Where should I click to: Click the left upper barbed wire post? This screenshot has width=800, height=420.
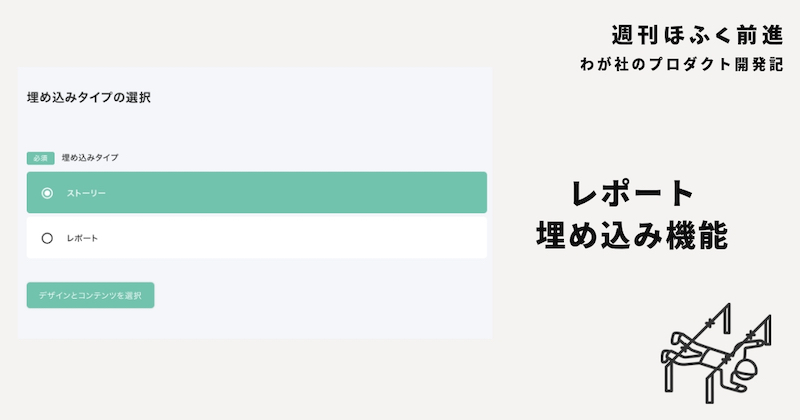pos(727,318)
